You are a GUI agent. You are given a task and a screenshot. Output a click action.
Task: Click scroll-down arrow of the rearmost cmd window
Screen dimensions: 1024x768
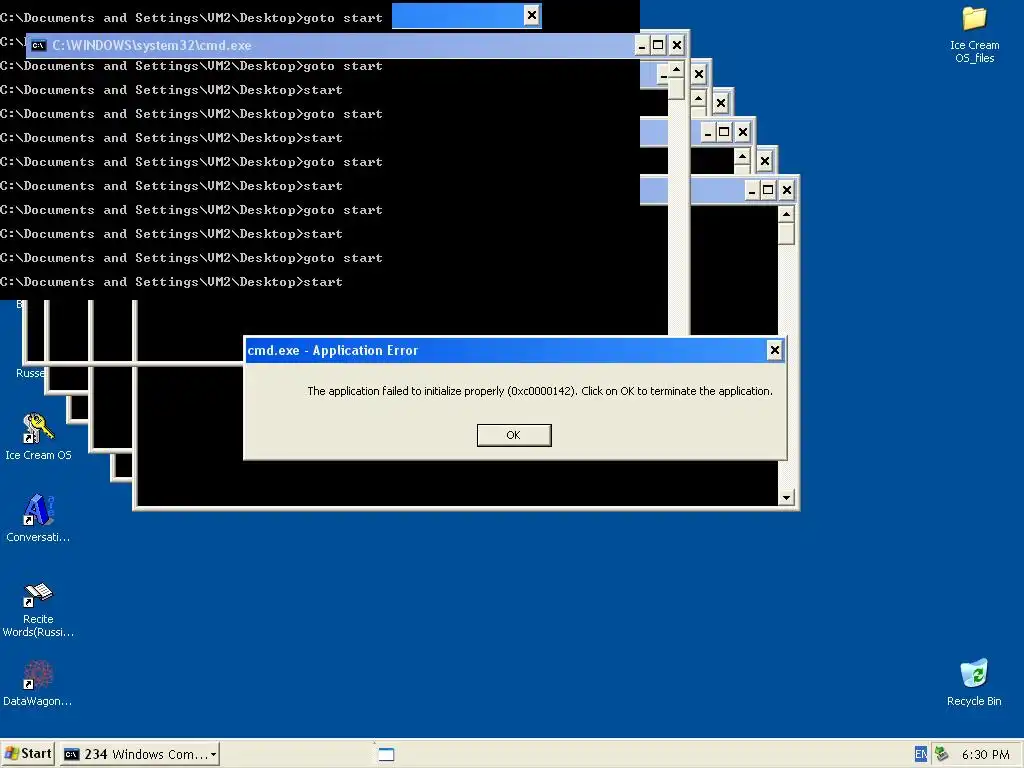(x=786, y=498)
